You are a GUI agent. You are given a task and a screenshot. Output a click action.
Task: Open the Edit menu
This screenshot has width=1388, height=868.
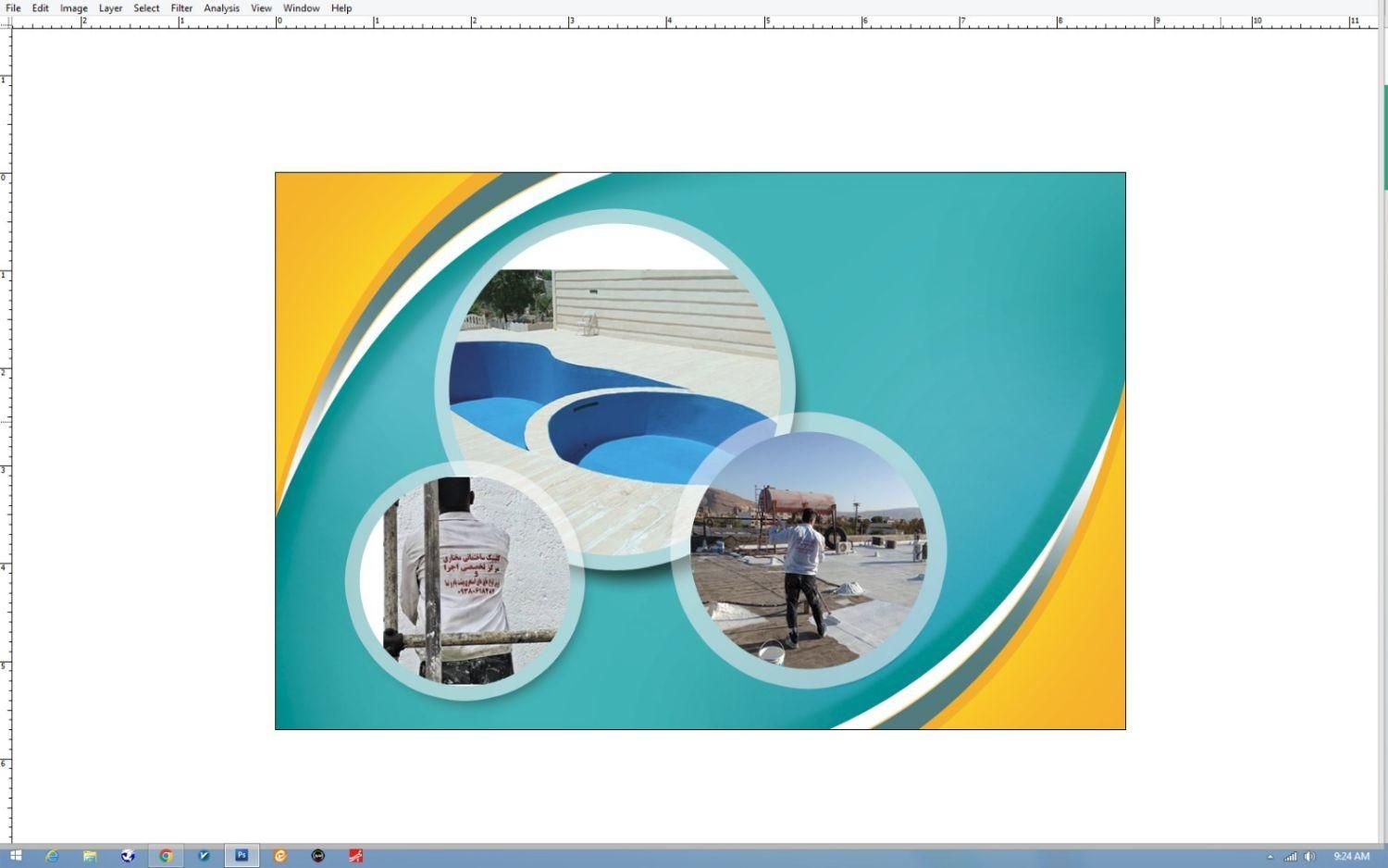click(x=41, y=8)
